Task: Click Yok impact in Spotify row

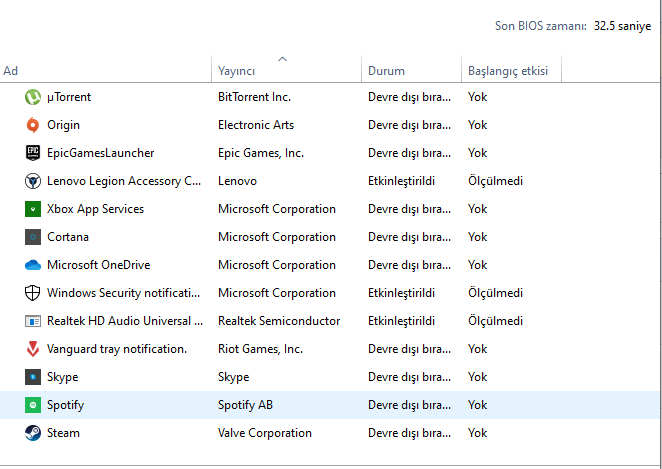Action: [x=478, y=405]
